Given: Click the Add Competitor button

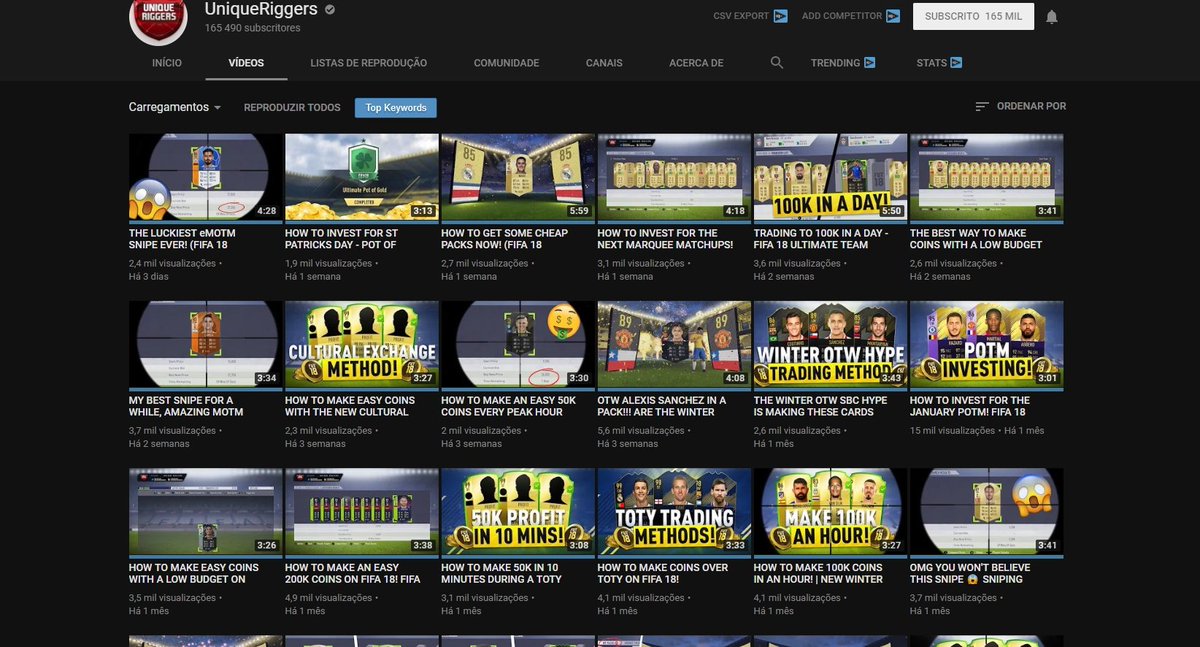Looking at the screenshot, I should tap(850, 16).
